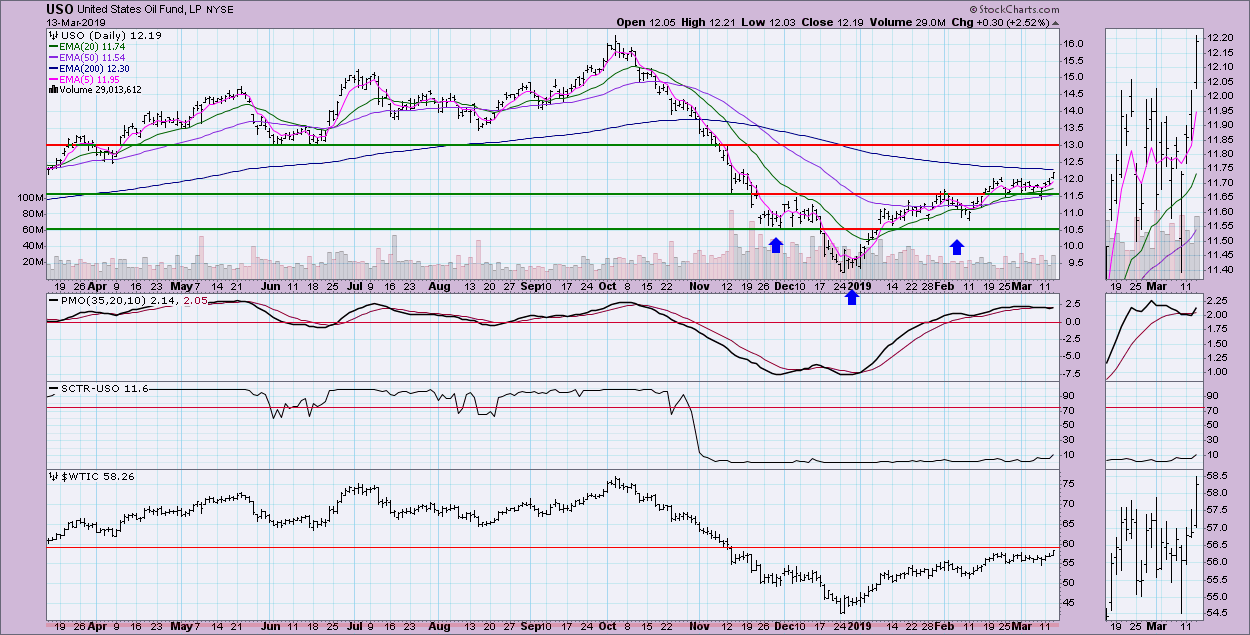Viewport: 1250px width, 635px height.
Task: Click the blue arrow near late November bars
Action: click(775, 245)
